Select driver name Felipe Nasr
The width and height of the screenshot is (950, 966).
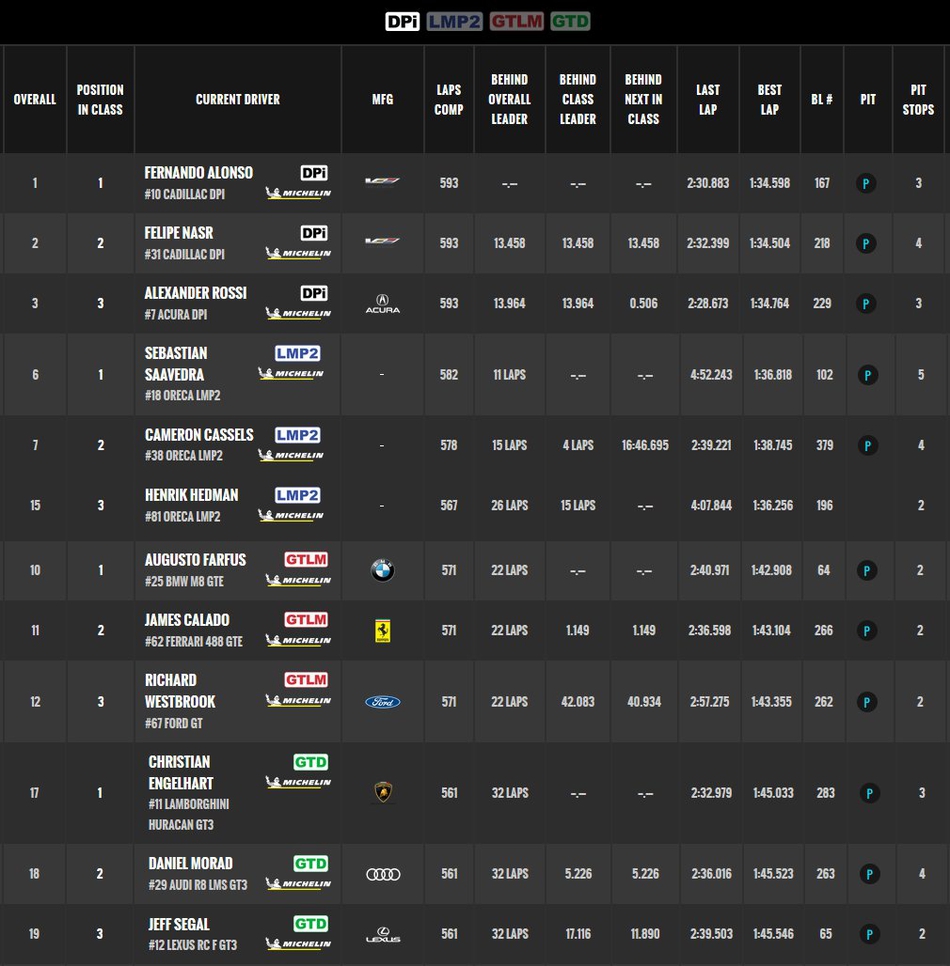coord(179,233)
